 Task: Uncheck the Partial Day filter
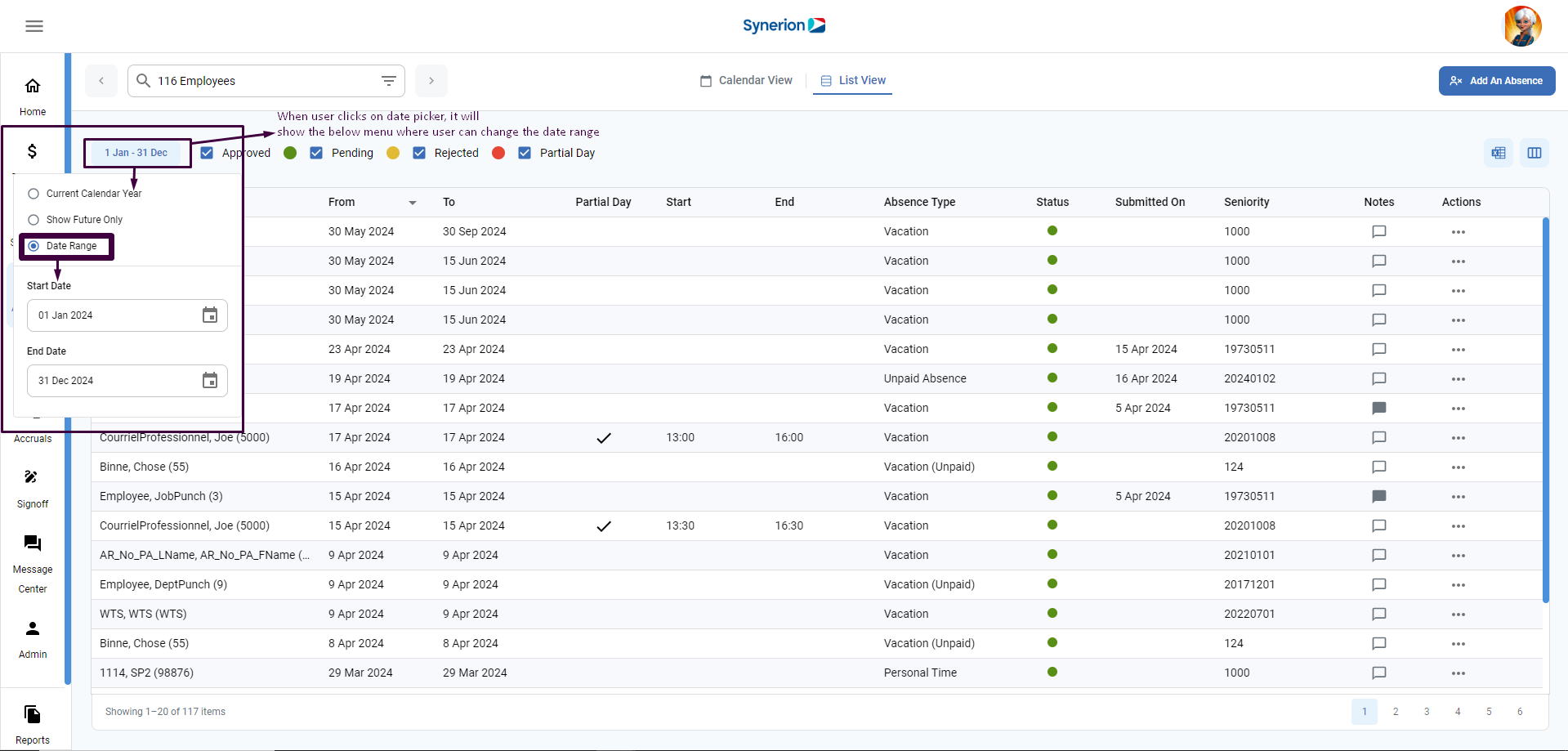[525, 153]
